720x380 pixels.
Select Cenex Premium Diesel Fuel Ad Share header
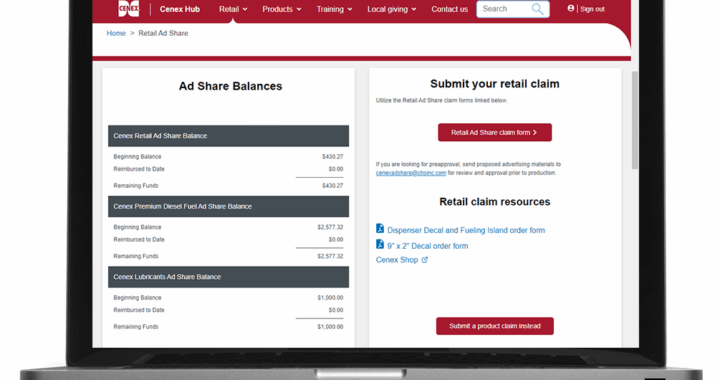(228, 207)
